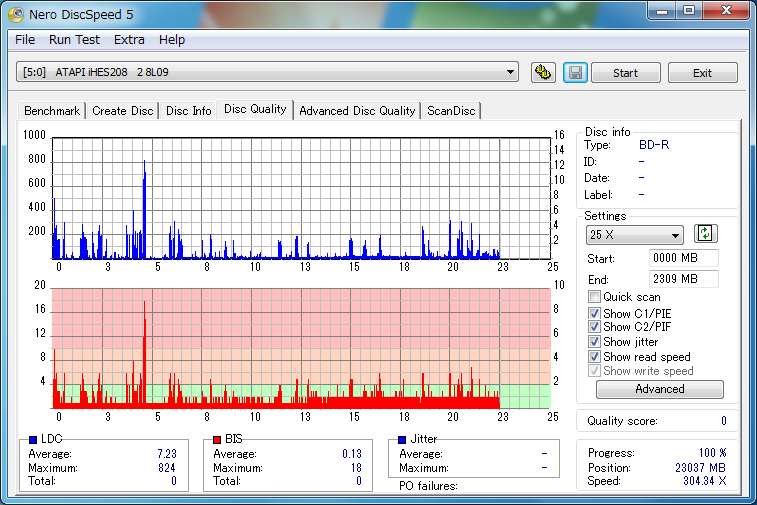757x505 pixels.
Task: Click the Quality score value 0
Action: click(x=724, y=421)
